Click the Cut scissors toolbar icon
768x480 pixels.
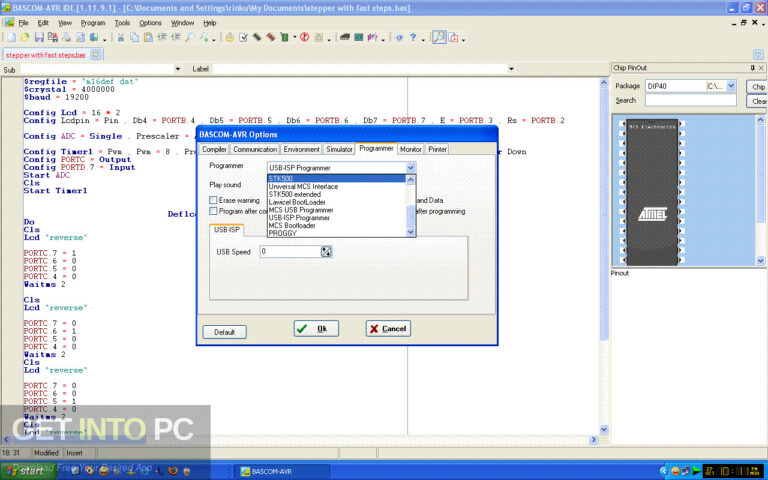120,38
